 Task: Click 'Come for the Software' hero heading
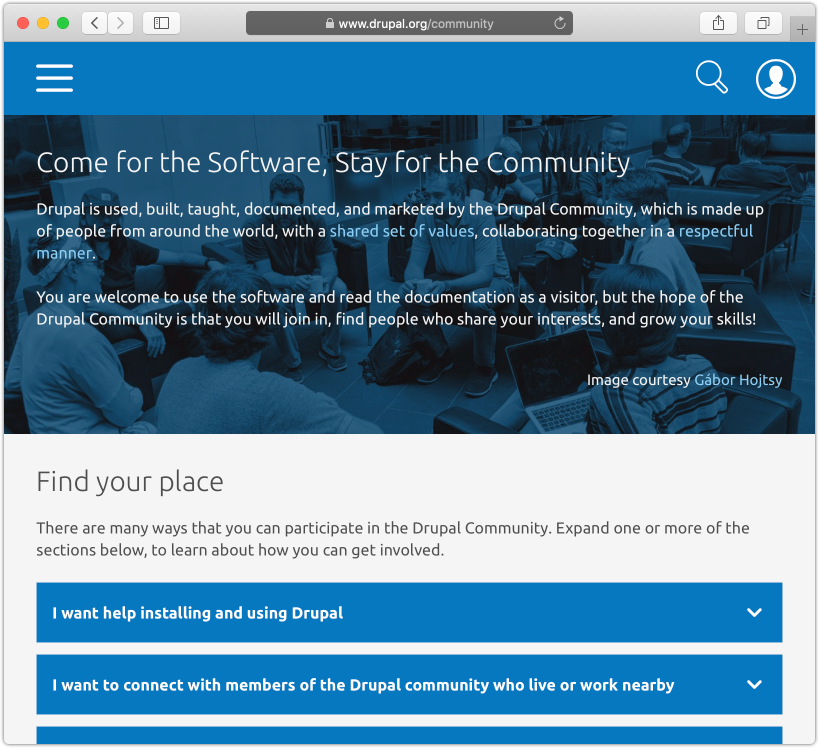333,163
